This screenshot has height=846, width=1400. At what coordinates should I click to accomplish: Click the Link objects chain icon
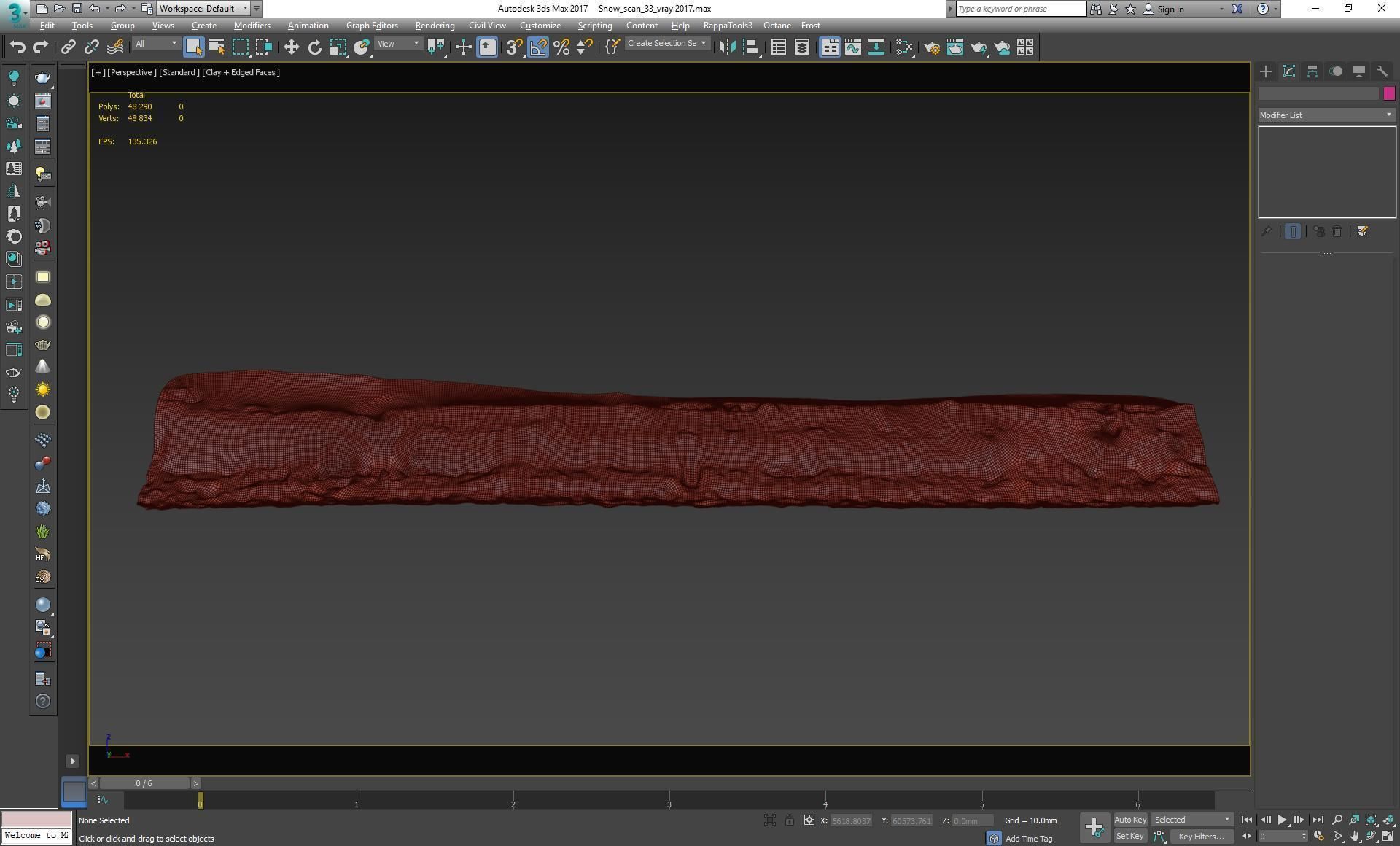[68, 47]
